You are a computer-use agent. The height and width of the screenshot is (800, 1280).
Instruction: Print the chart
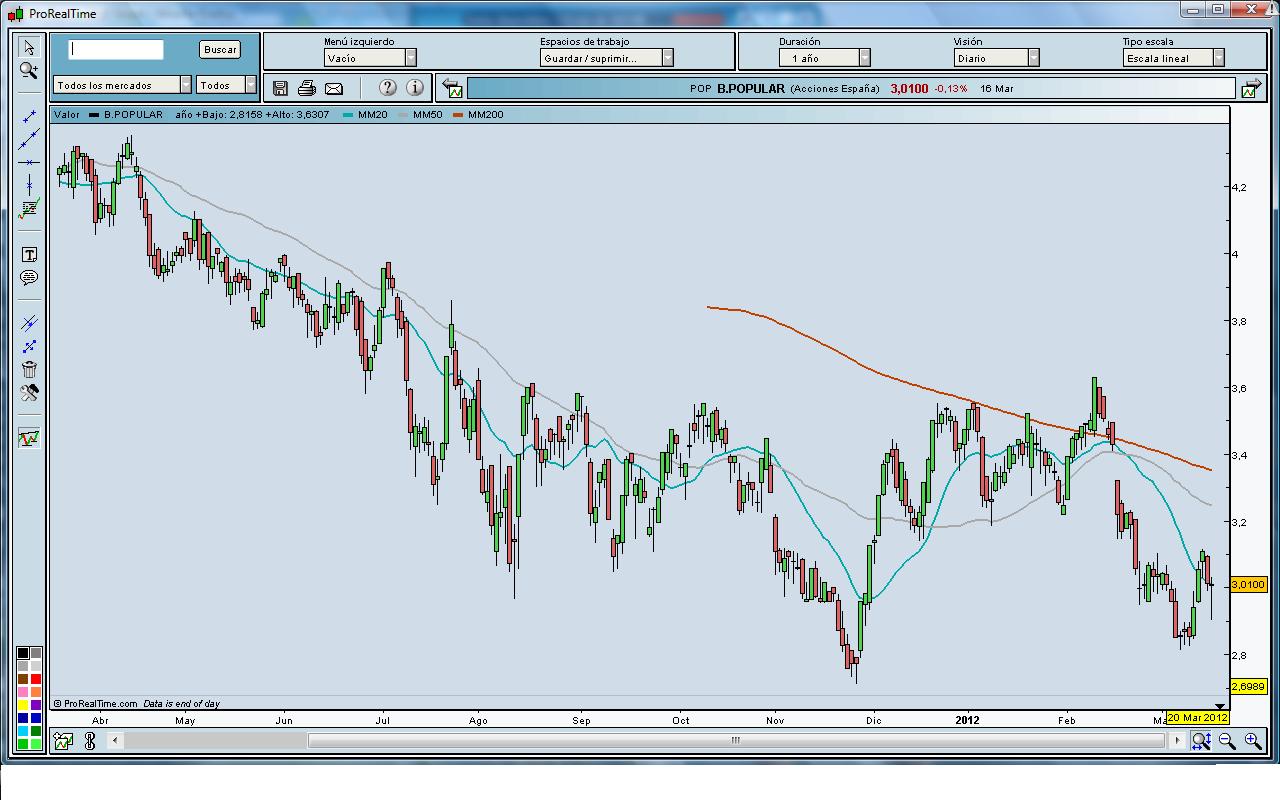click(307, 88)
